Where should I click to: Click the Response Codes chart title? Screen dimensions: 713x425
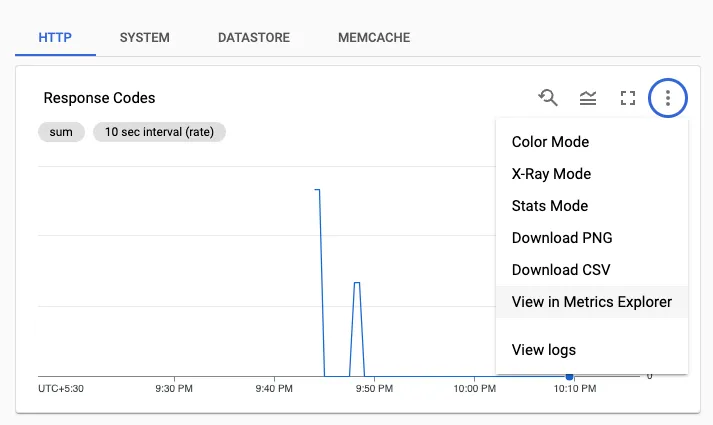pyautogui.click(x=99, y=98)
